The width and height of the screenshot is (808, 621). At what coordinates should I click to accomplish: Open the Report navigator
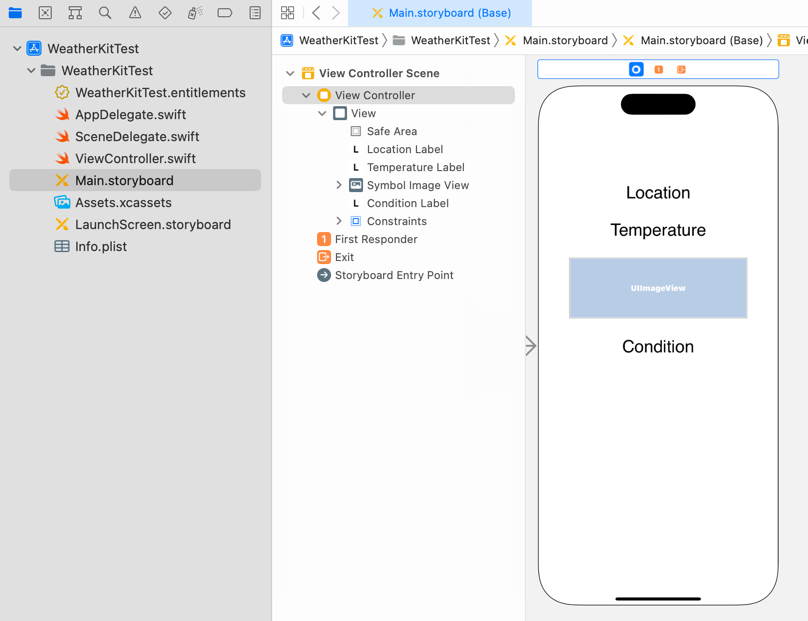pos(255,13)
